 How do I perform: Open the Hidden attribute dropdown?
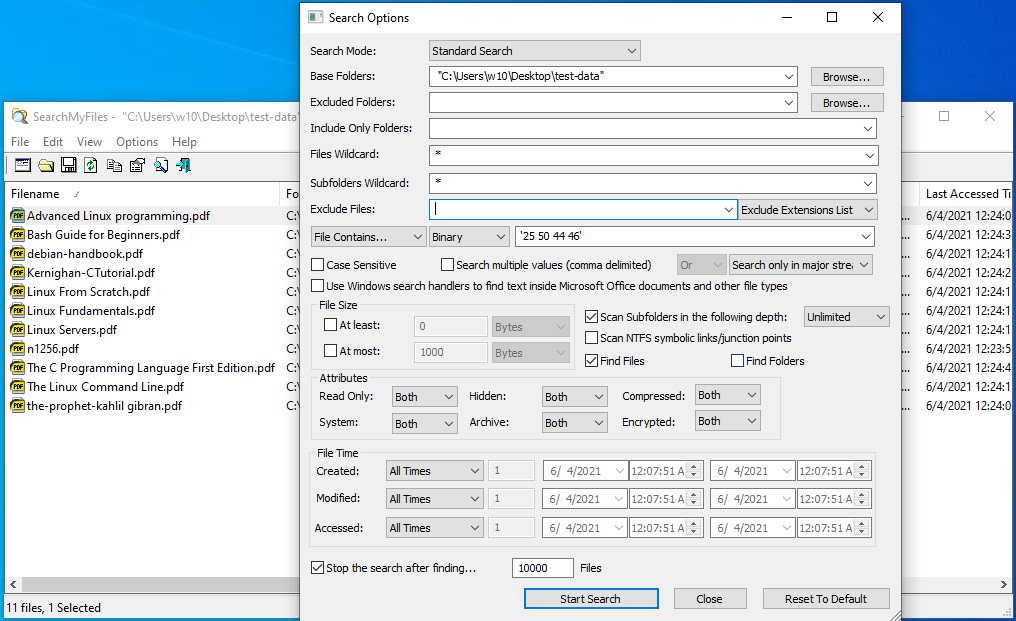click(575, 397)
